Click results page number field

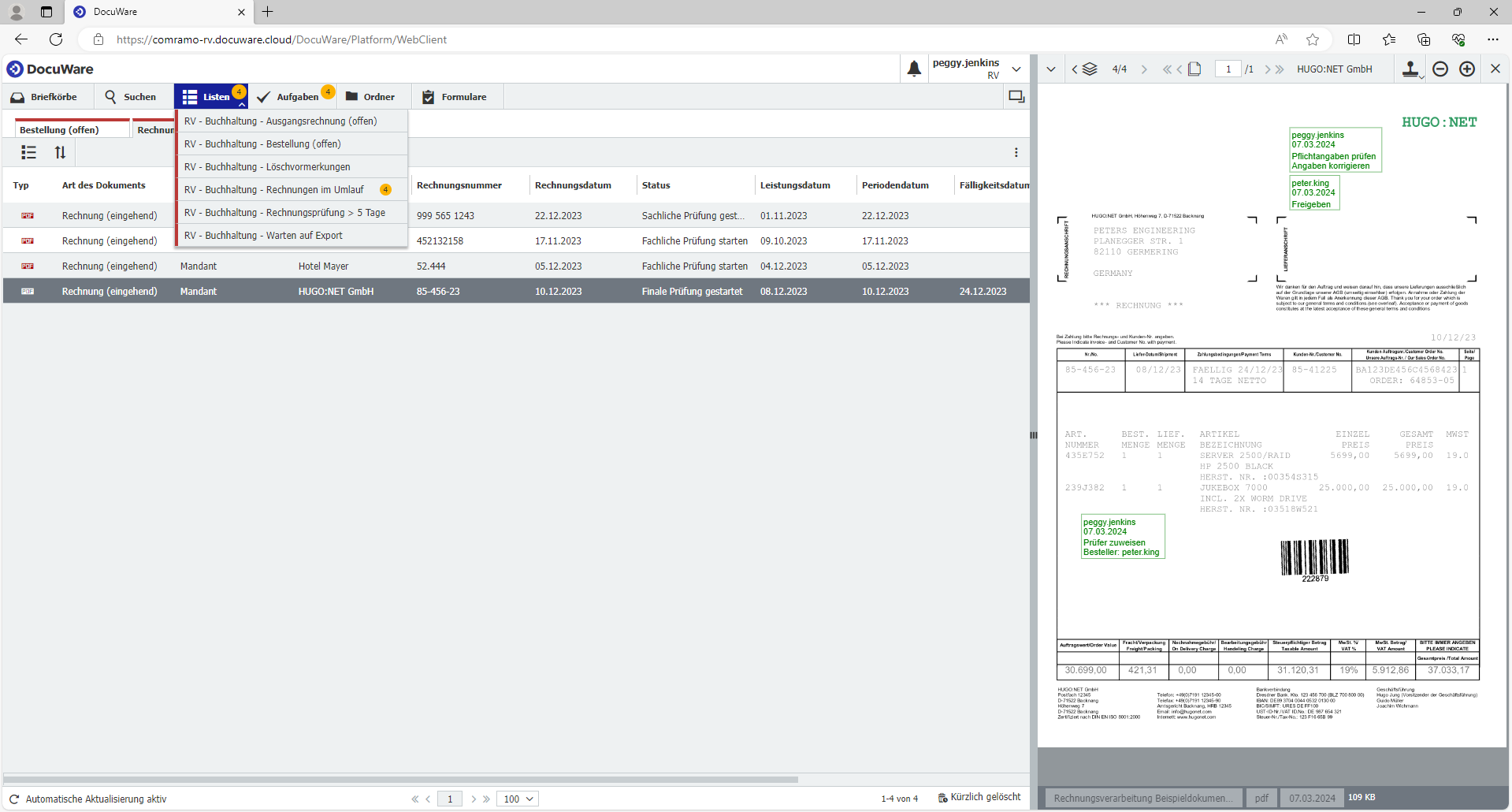click(450, 799)
